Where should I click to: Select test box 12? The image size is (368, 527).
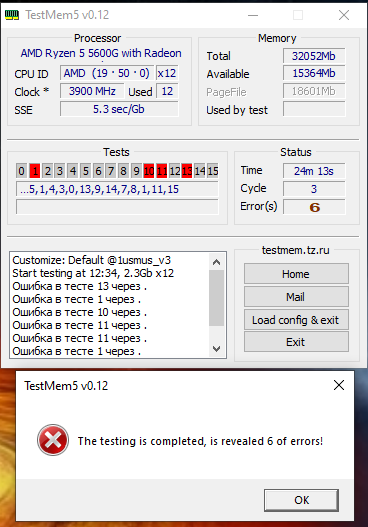(x=174, y=171)
